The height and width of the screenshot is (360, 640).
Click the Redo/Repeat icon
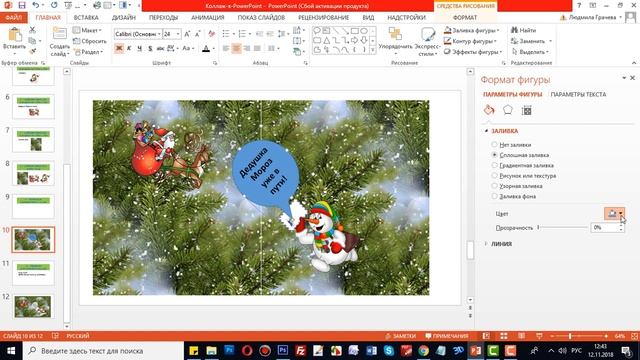point(54,5)
